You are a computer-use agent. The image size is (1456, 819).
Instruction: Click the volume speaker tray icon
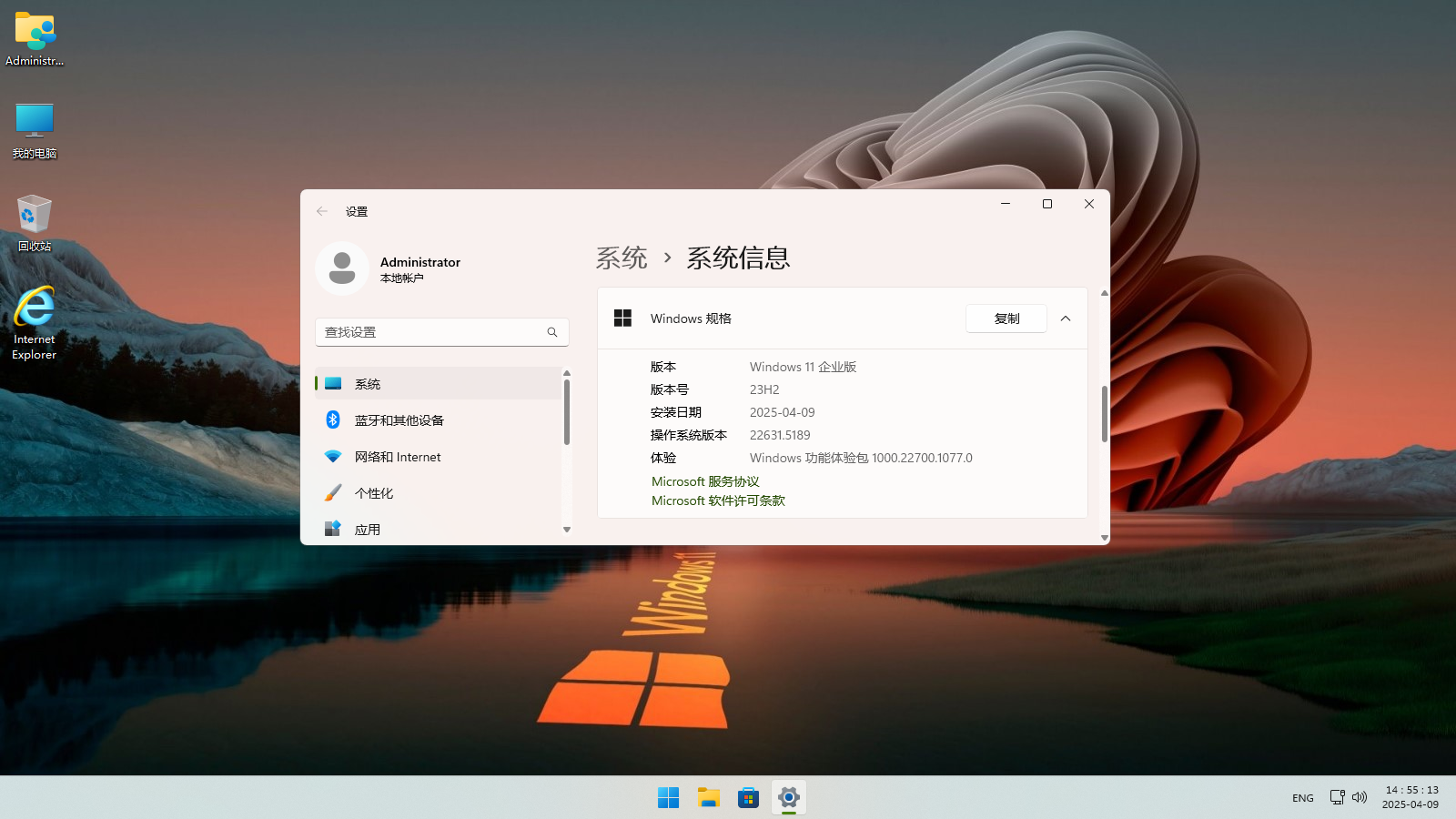pos(1360,797)
